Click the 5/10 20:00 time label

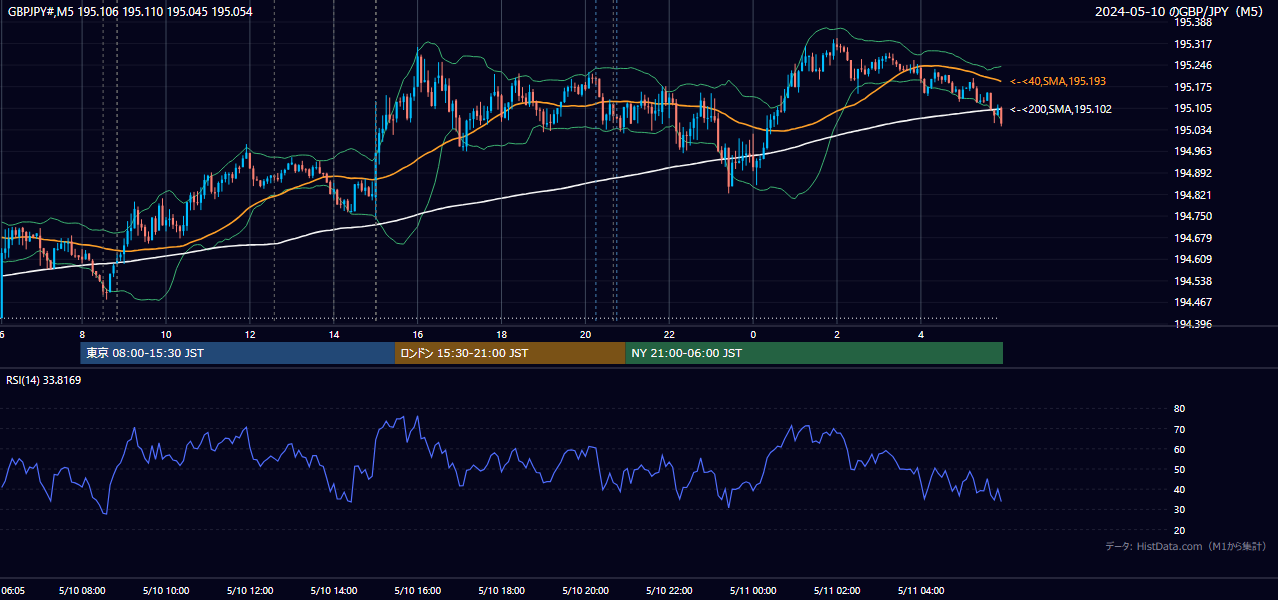[x=586, y=591]
